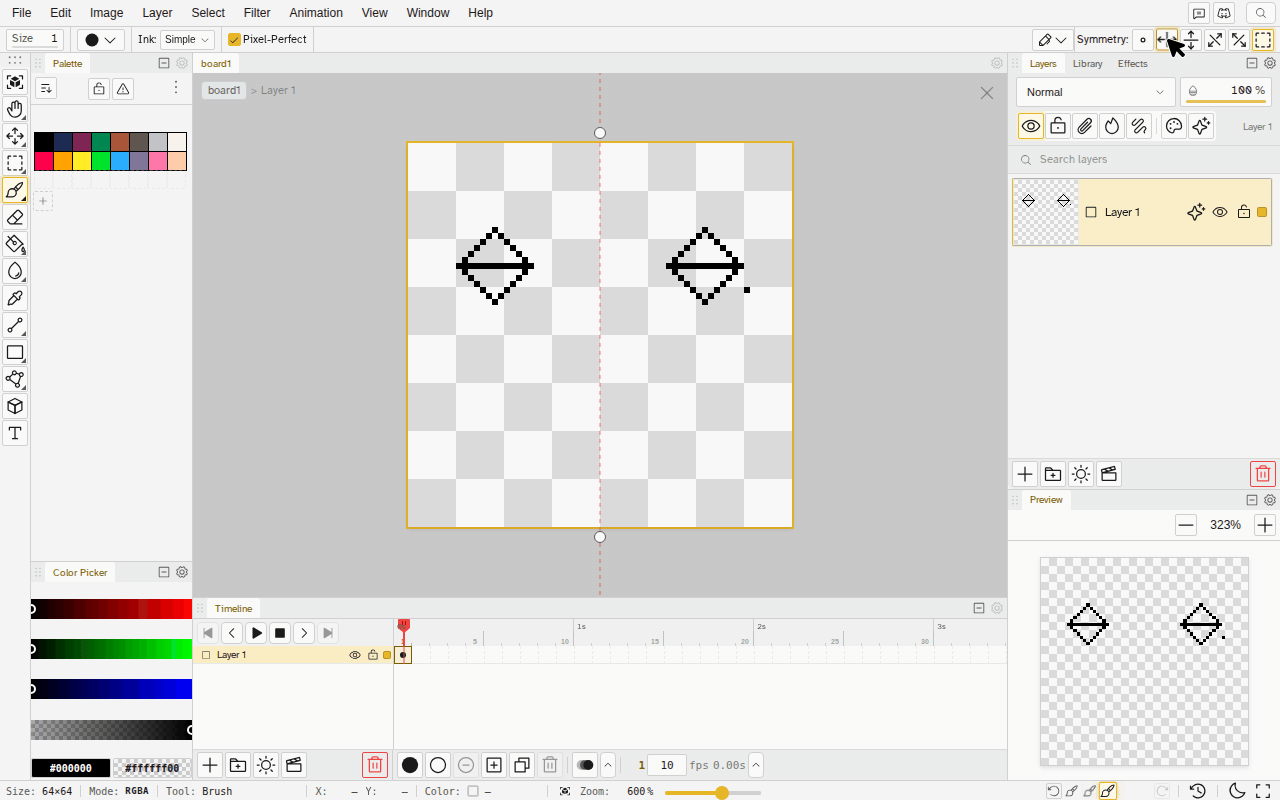
Task: Decrease preview zoom with the minus button
Action: point(1186,525)
